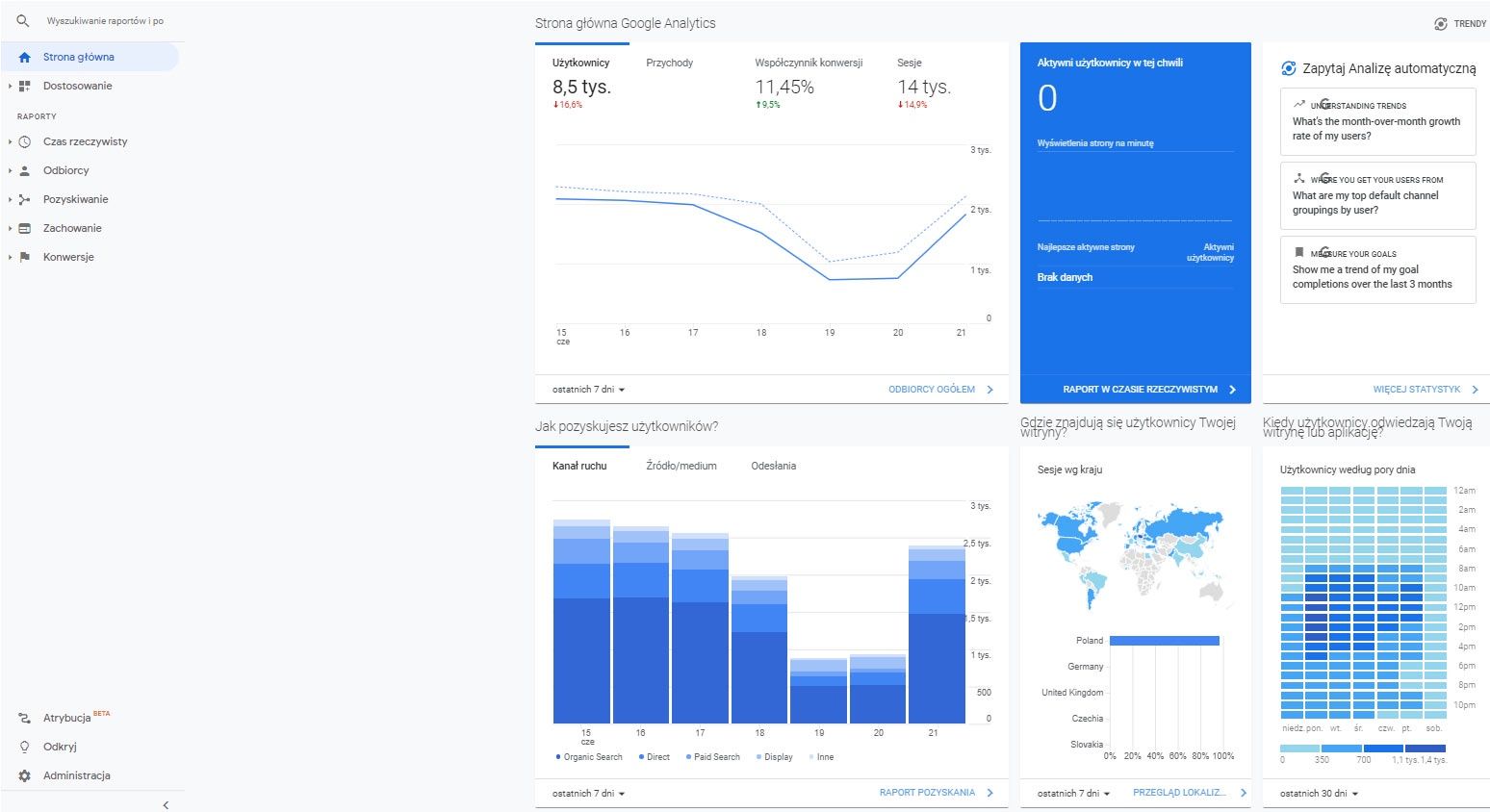Click the search magnifier icon
The height and width of the screenshot is (812, 1490).
pos(23,20)
